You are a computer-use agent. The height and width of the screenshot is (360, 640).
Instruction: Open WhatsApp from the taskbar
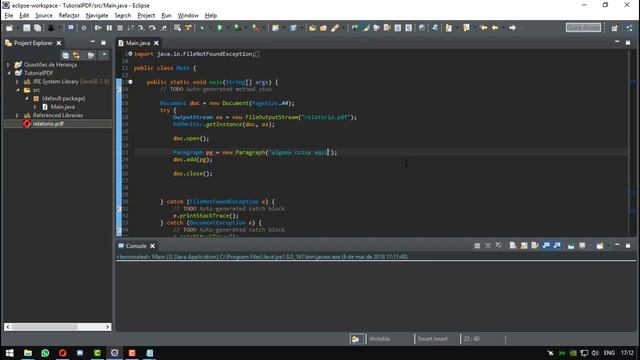click(x=45, y=353)
